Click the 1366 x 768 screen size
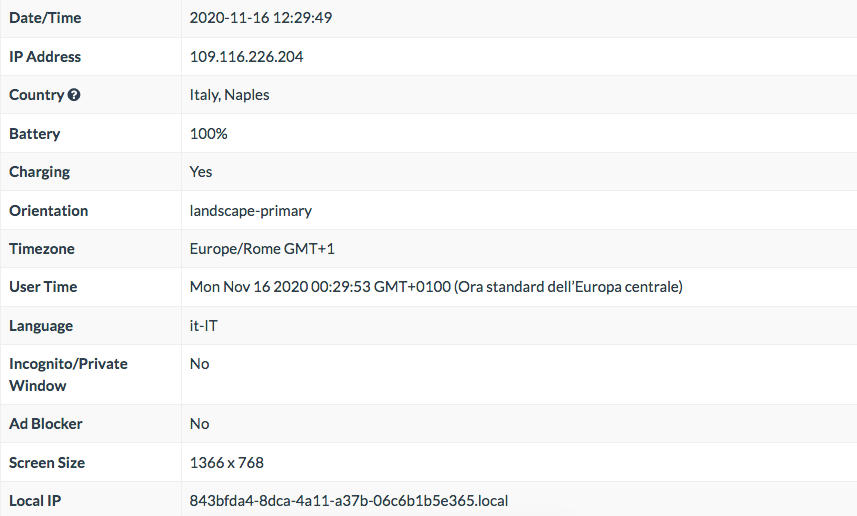Image resolution: width=857 pixels, height=516 pixels. click(227, 463)
